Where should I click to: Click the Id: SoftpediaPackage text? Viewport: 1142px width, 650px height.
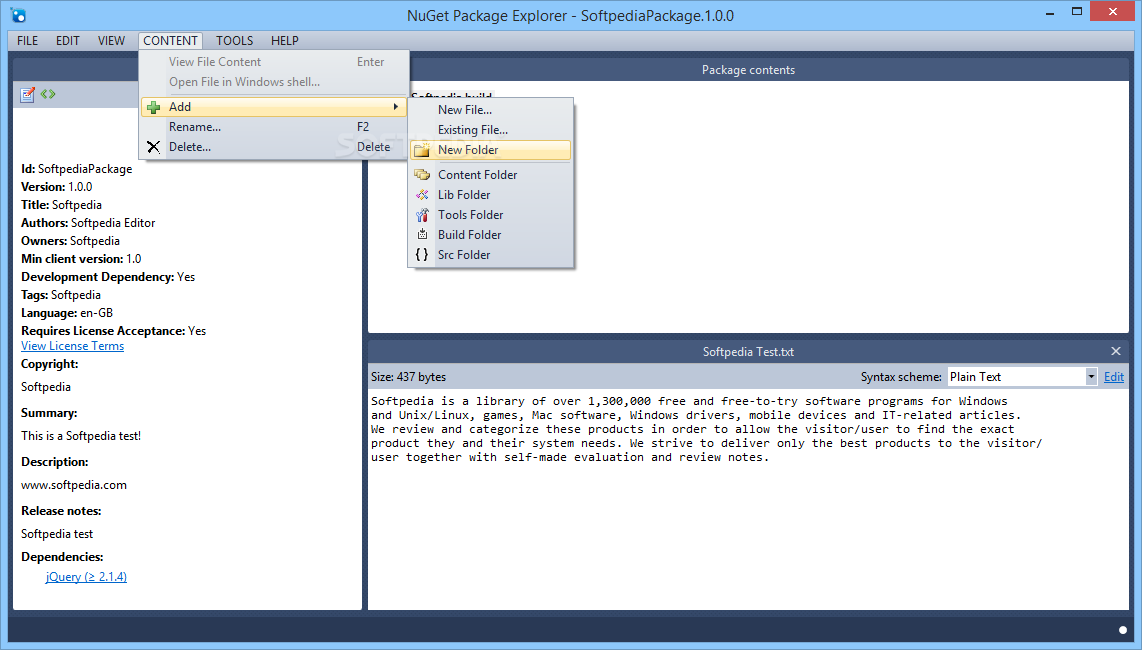[x=76, y=169]
